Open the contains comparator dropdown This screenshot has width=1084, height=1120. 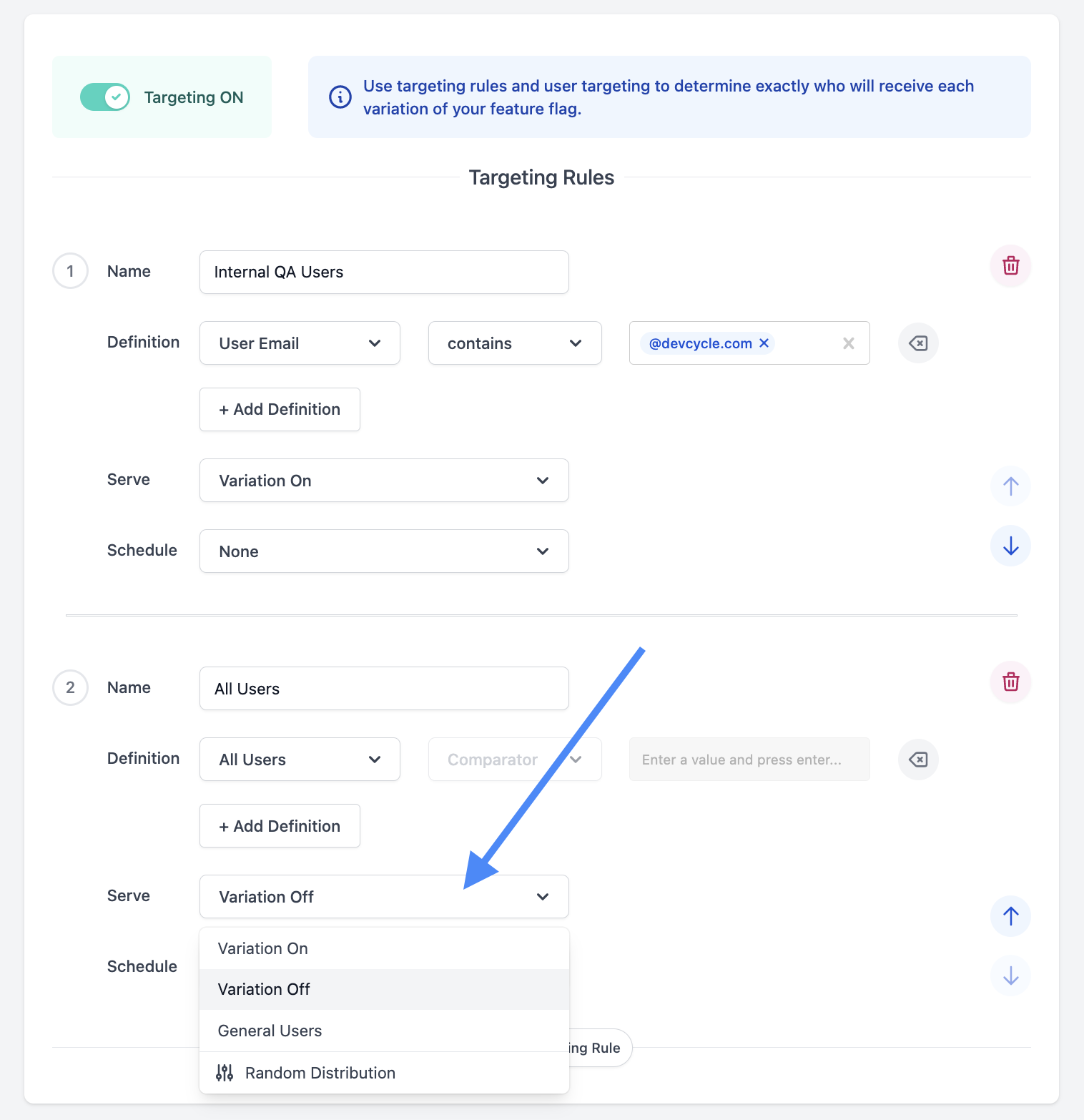click(x=514, y=343)
